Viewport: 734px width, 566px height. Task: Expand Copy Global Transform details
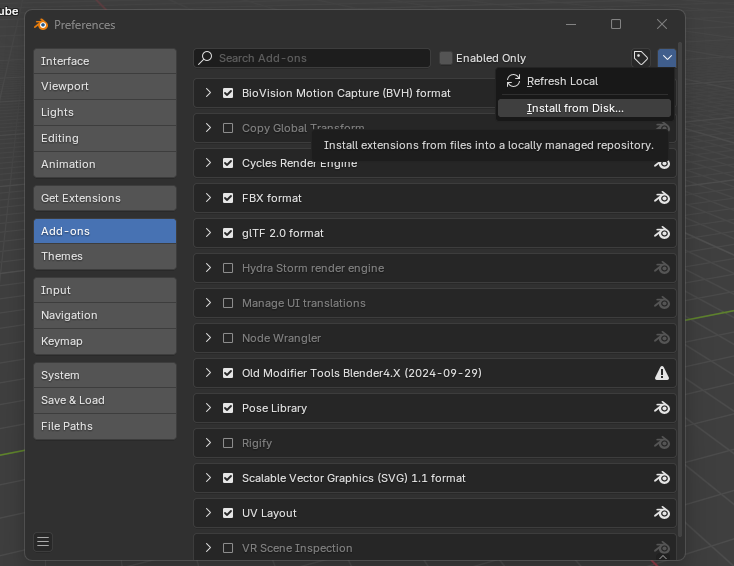[208, 128]
